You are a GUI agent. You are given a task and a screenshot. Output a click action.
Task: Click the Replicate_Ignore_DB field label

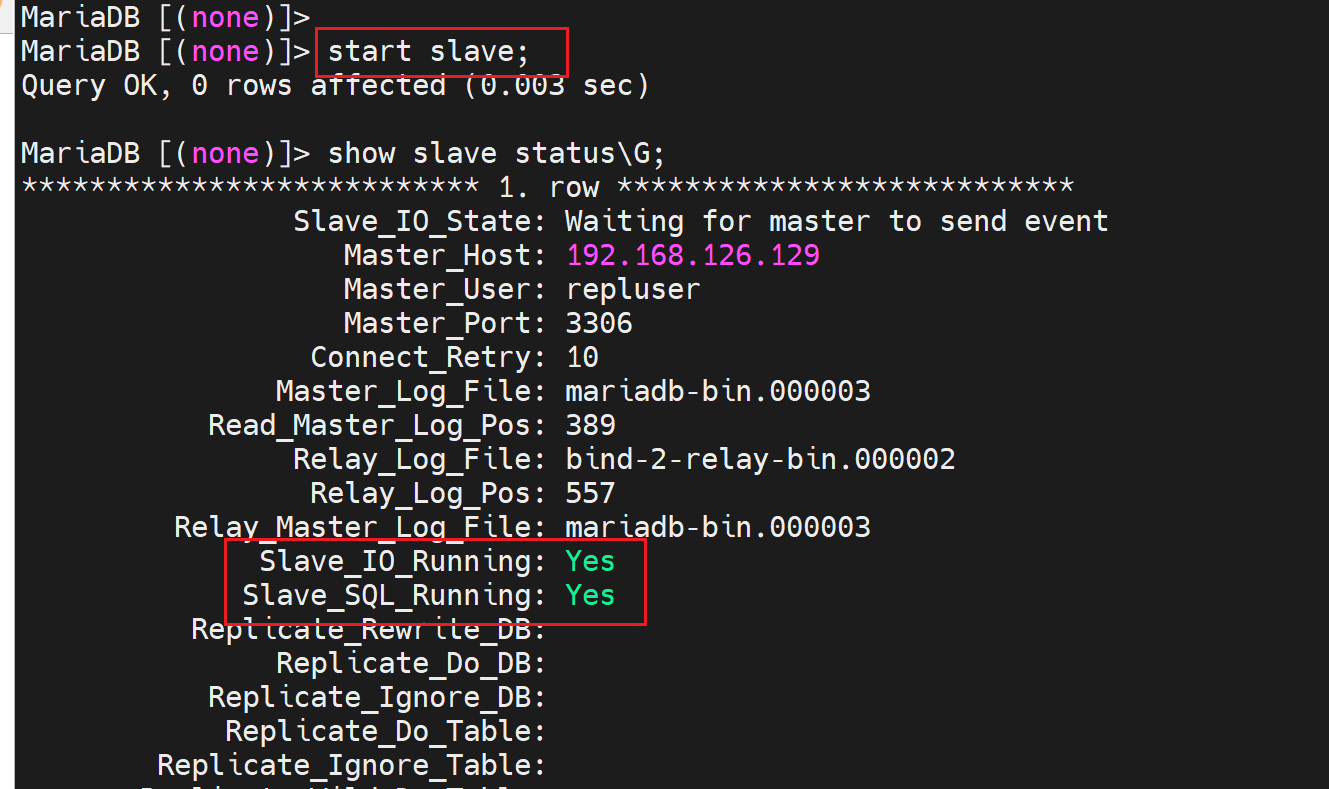pos(376,697)
